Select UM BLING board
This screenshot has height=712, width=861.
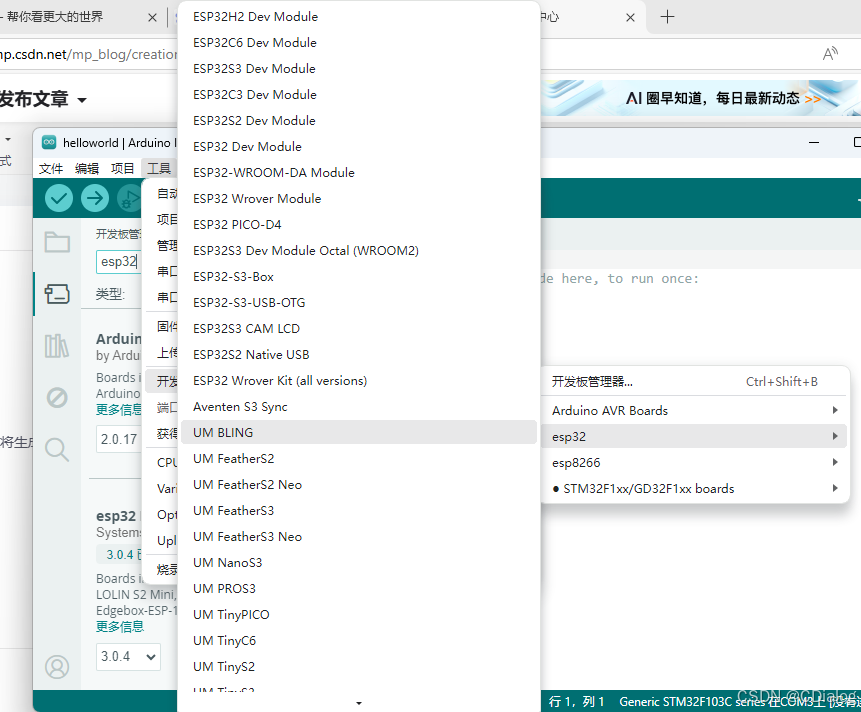click(x=359, y=433)
